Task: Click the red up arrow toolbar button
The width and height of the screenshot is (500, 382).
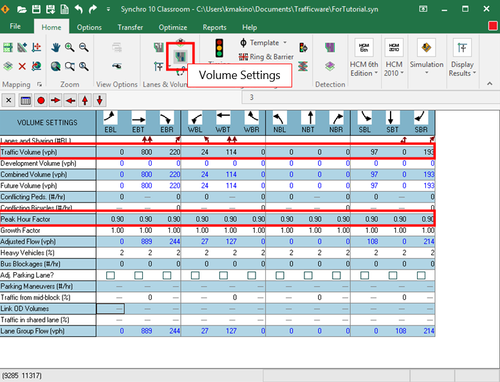Action: click(x=85, y=100)
